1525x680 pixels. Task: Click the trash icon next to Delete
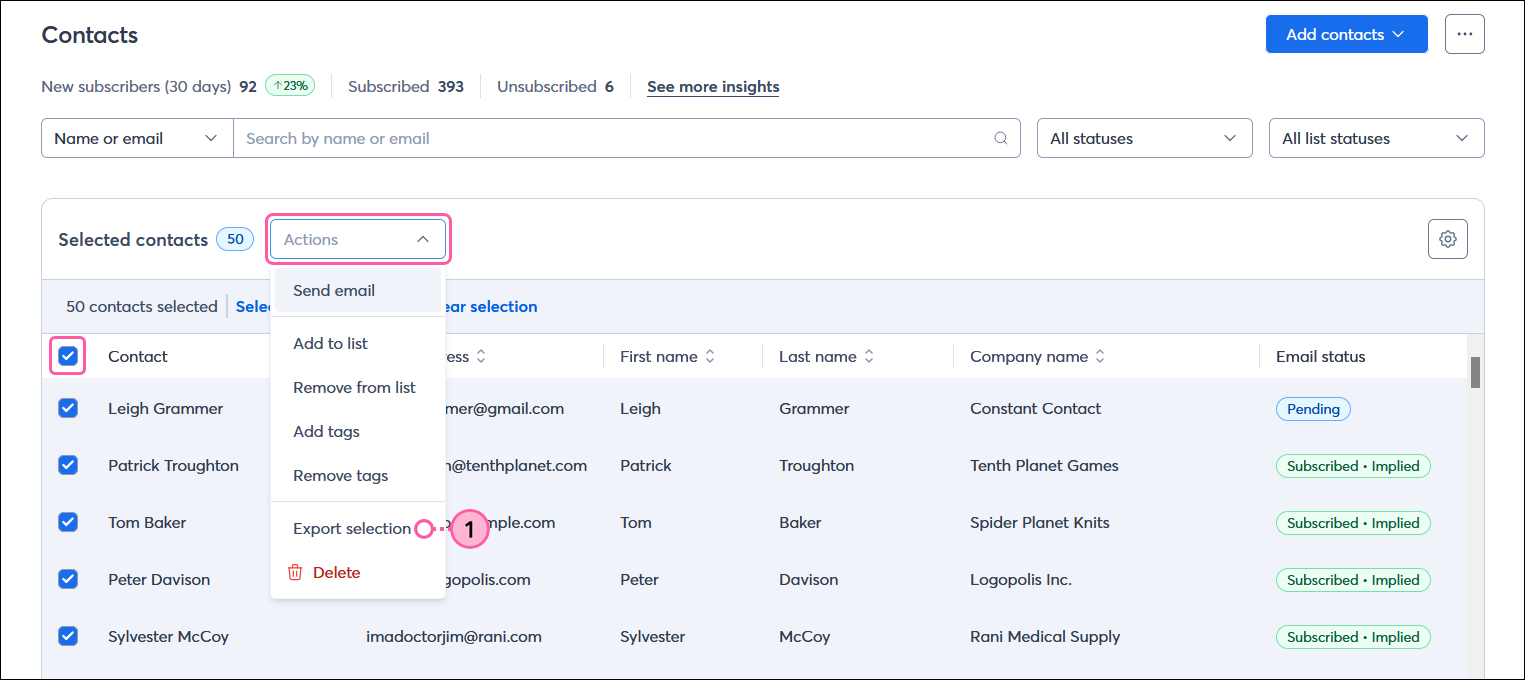[x=296, y=571]
